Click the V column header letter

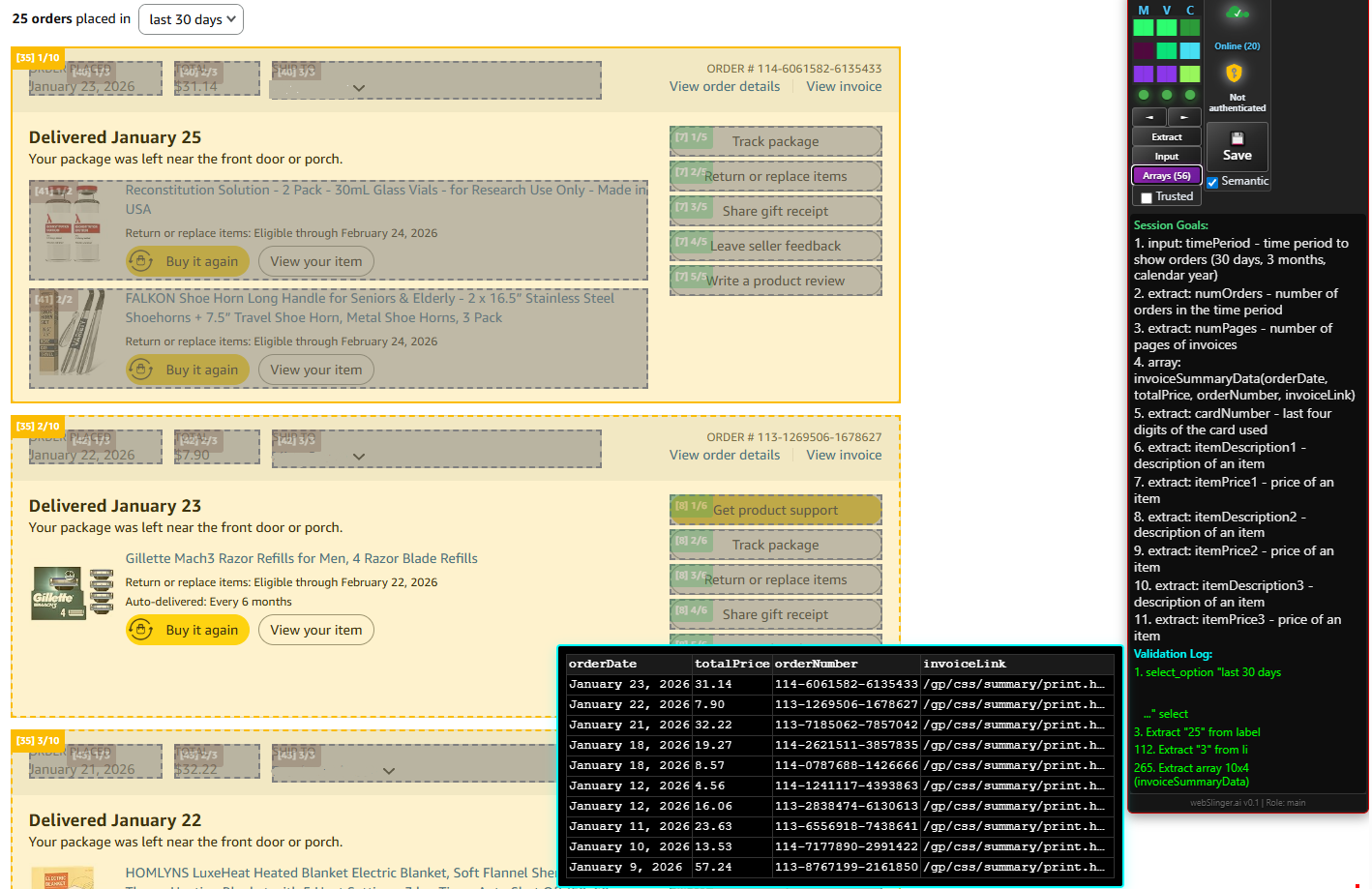pos(1167,10)
